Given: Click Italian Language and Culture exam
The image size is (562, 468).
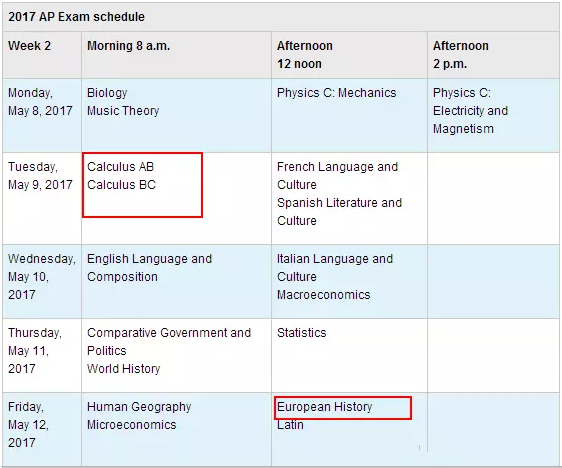Looking at the screenshot, I should 335,268.
